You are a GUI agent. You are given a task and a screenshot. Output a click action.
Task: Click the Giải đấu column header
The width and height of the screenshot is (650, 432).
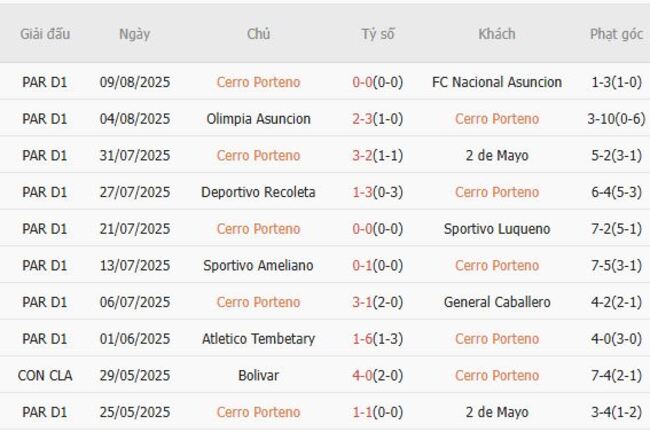pos(45,34)
